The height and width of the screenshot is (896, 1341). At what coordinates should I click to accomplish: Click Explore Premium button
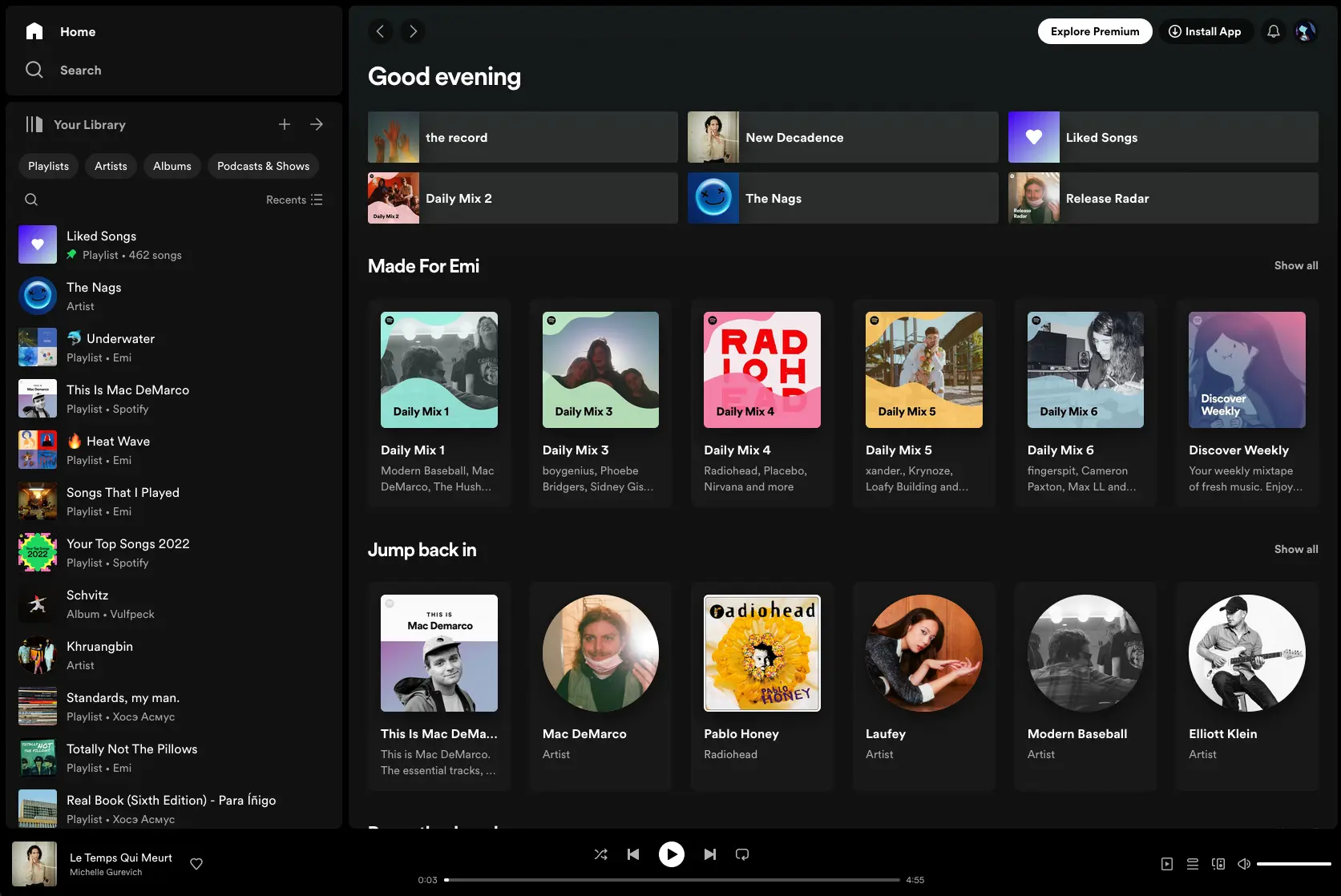1095,31
